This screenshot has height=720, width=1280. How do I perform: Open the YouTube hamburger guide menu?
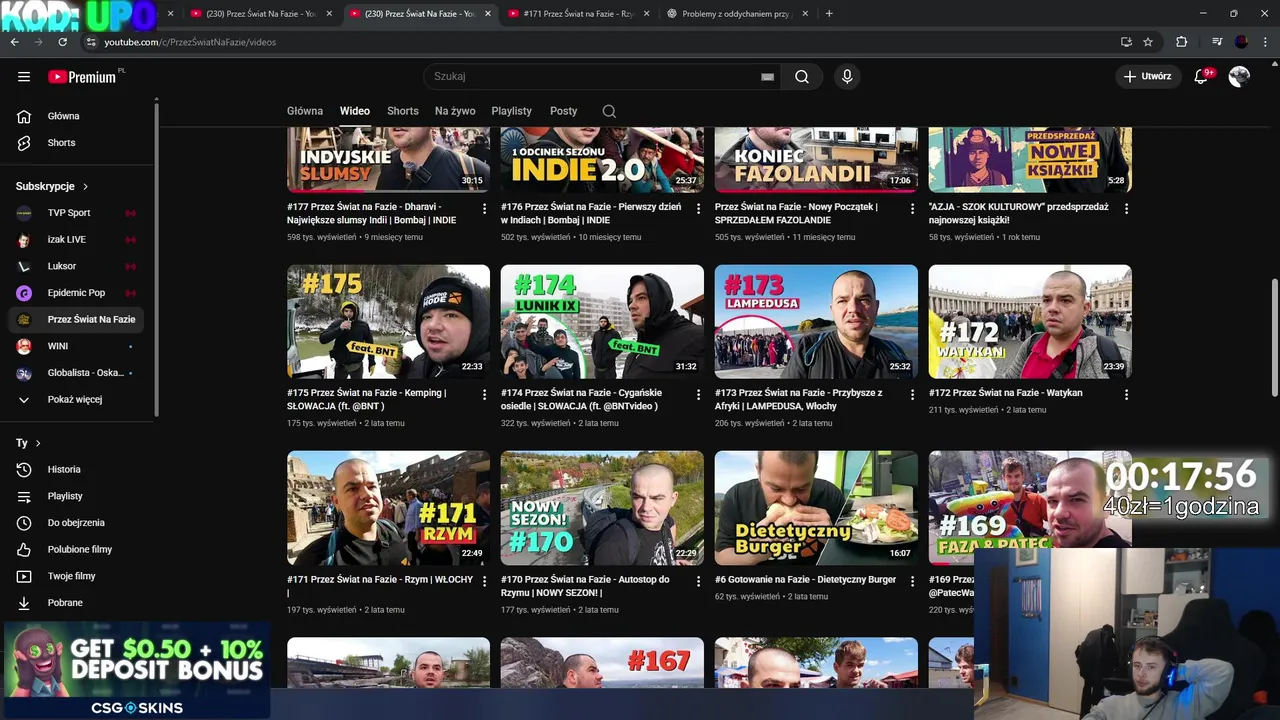click(24, 76)
